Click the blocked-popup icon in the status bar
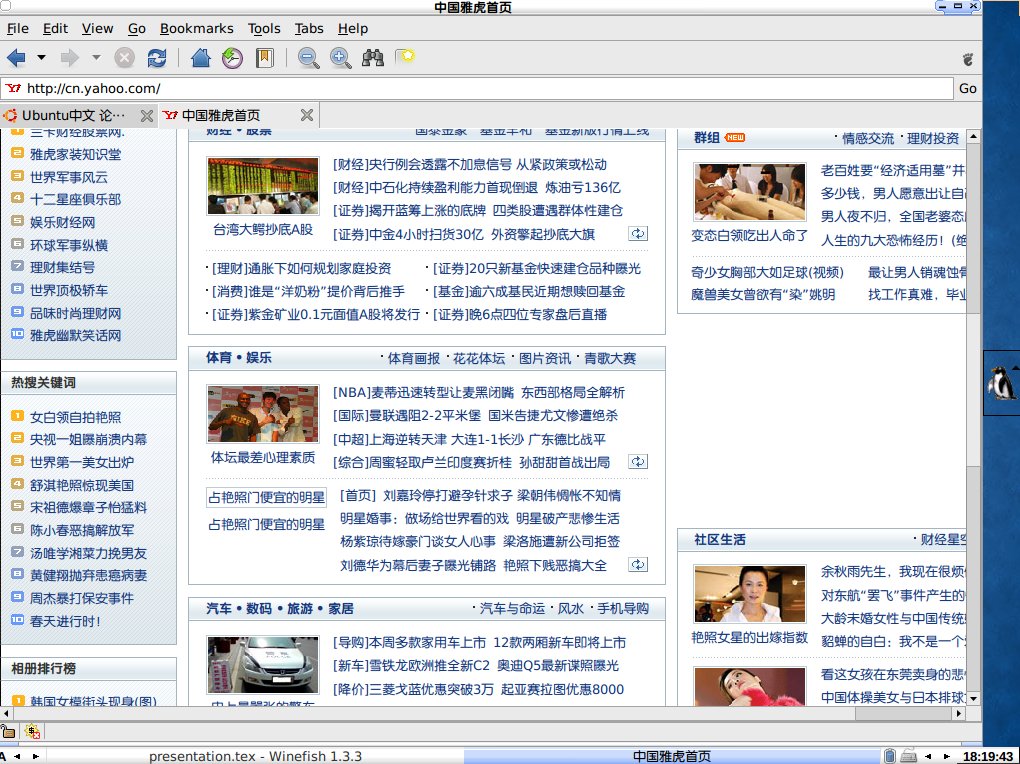The width and height of the screenshot is (1020, 764). tap(32, 731)
